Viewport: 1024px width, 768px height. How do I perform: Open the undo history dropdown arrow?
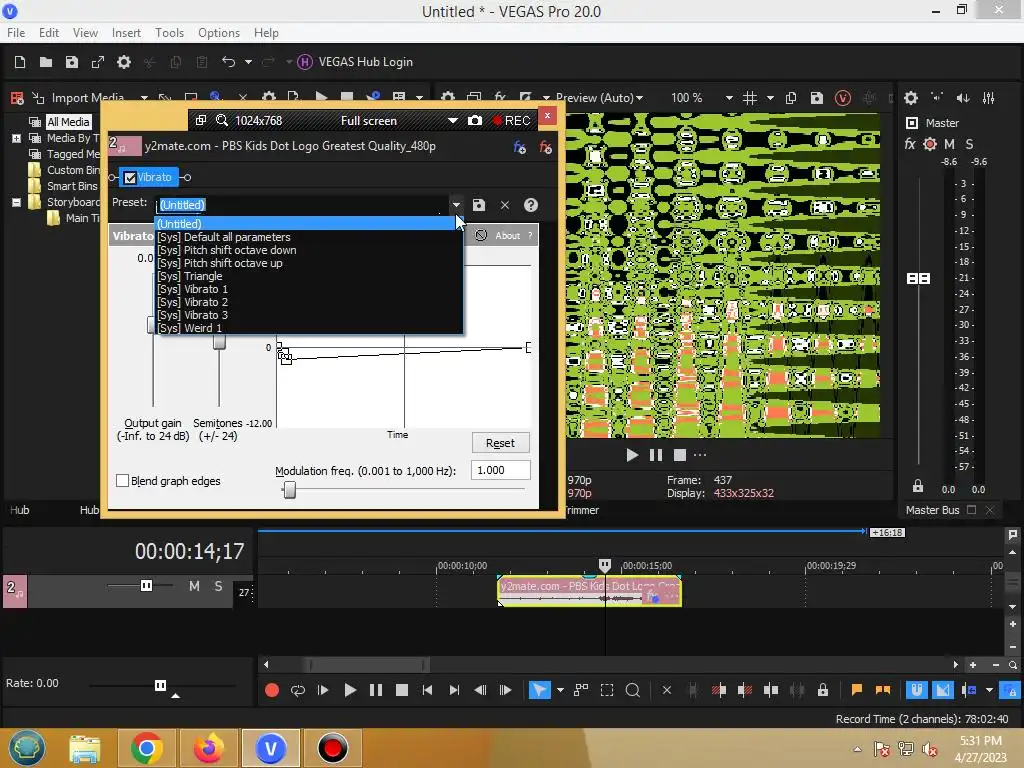pyautogui.click(x=248, y=62)
